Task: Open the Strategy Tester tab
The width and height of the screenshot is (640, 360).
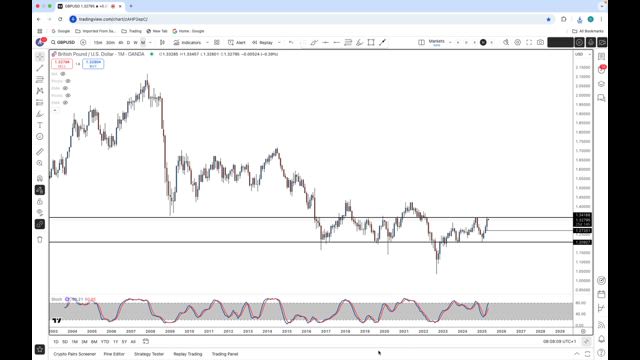Action: pyautogui.click(x=149, y=354)
